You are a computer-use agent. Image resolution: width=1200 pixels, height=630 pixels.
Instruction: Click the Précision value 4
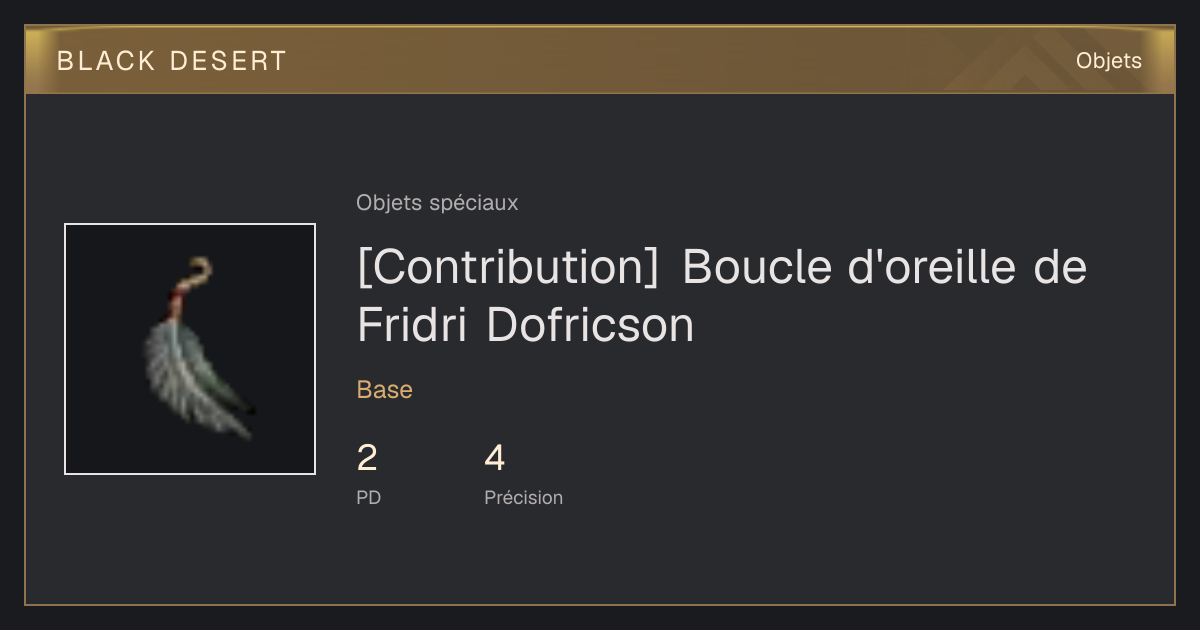click(495, 458)
